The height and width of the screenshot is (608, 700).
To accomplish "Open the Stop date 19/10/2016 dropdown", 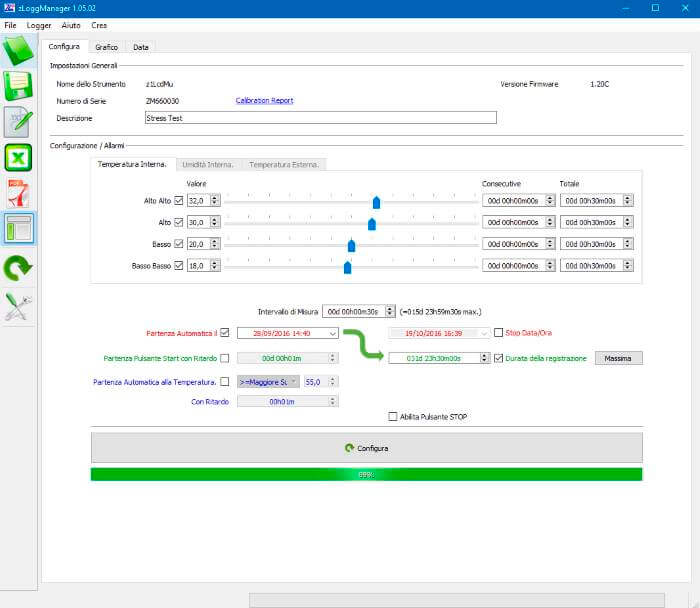I will click(x=484, y=333).
